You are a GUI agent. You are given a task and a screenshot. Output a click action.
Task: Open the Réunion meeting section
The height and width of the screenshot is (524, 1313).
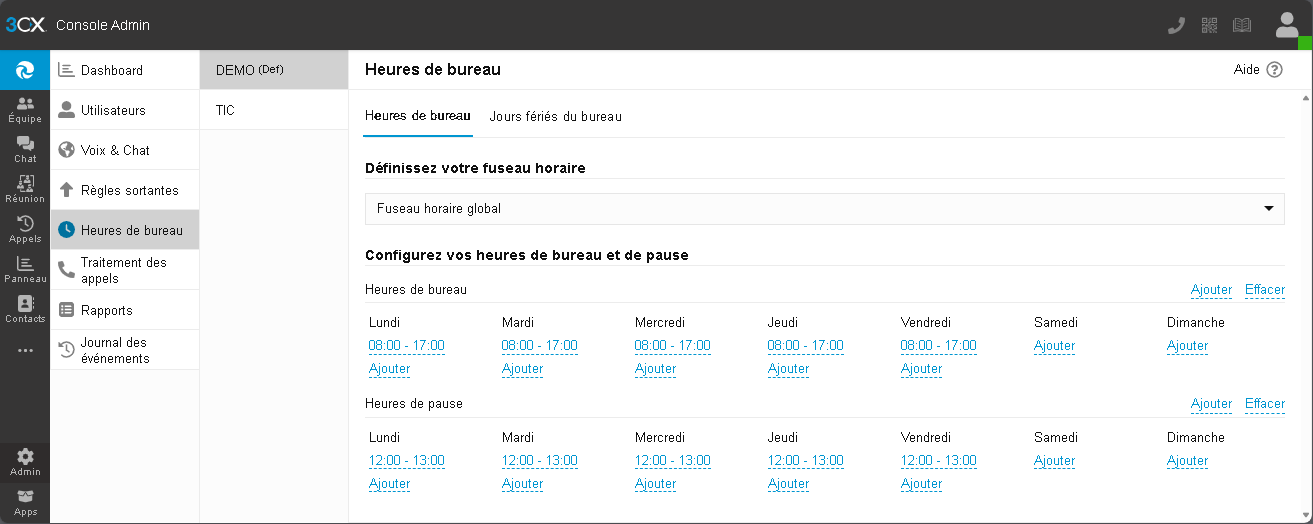pyautogui.click(x=25, y=190)
